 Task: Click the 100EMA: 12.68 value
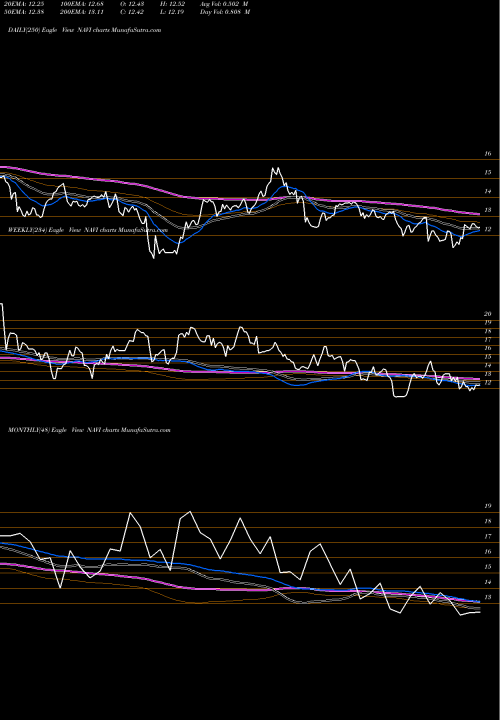[x=84, y=4]
